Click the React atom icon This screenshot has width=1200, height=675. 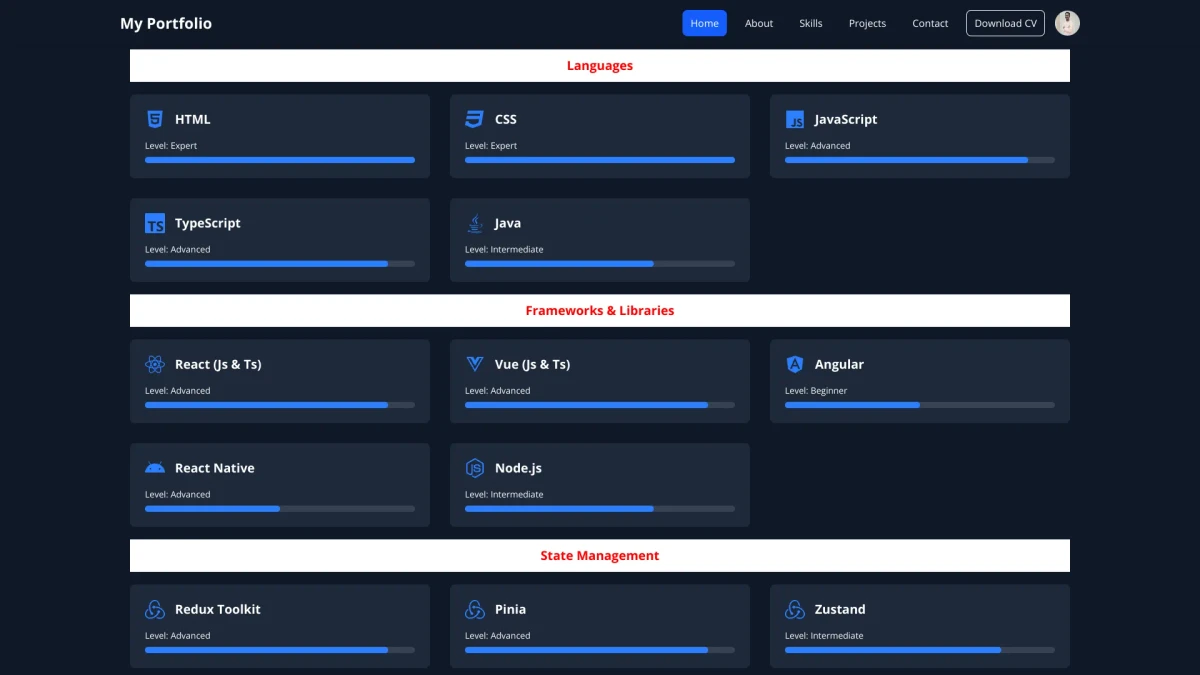click(x=154, y=364)
